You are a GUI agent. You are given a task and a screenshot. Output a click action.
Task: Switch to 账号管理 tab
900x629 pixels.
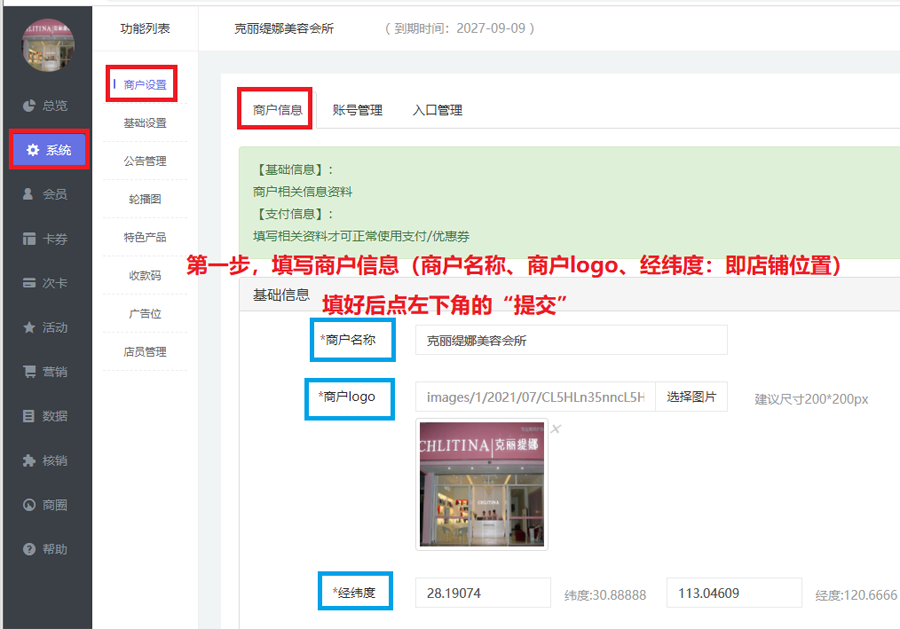tap(358, 110)
